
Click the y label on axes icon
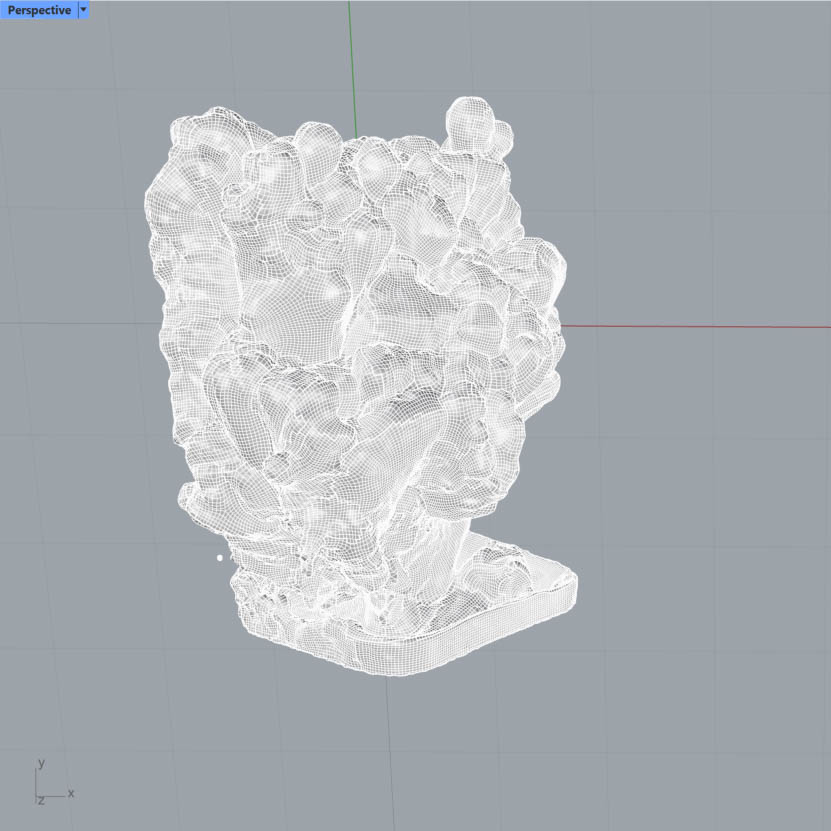tap(41, 763)
